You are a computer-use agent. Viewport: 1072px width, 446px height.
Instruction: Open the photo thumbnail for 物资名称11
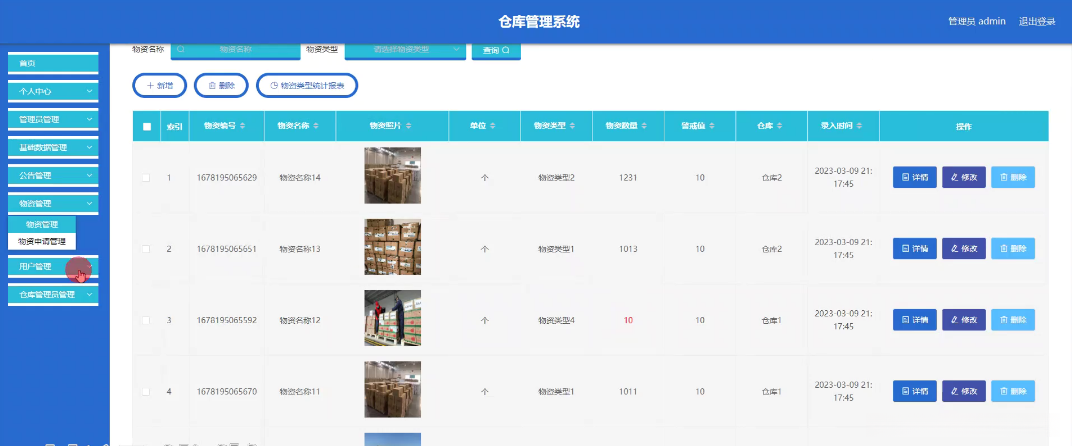[392, 390]
